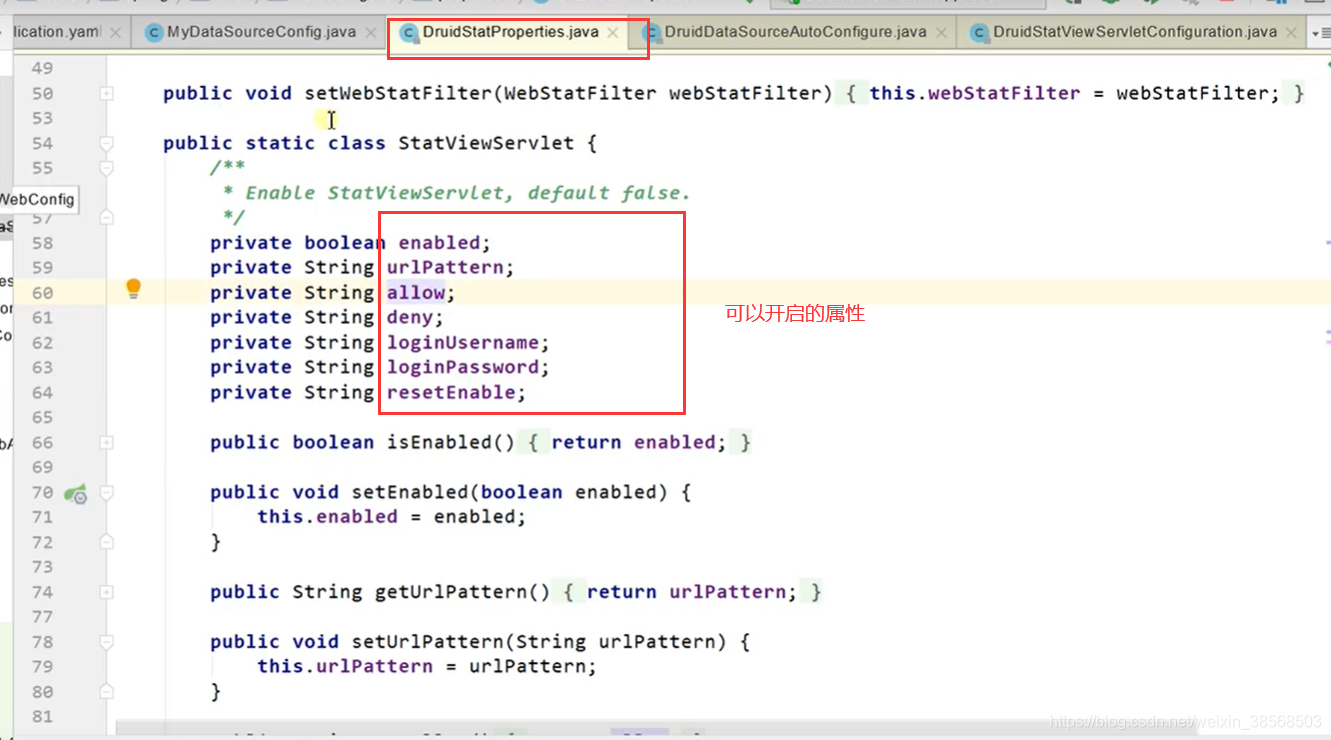The height and width of the screenshot is (740, 1331).
Task: Click the 'resetEnable' field name
Action: 450,393
